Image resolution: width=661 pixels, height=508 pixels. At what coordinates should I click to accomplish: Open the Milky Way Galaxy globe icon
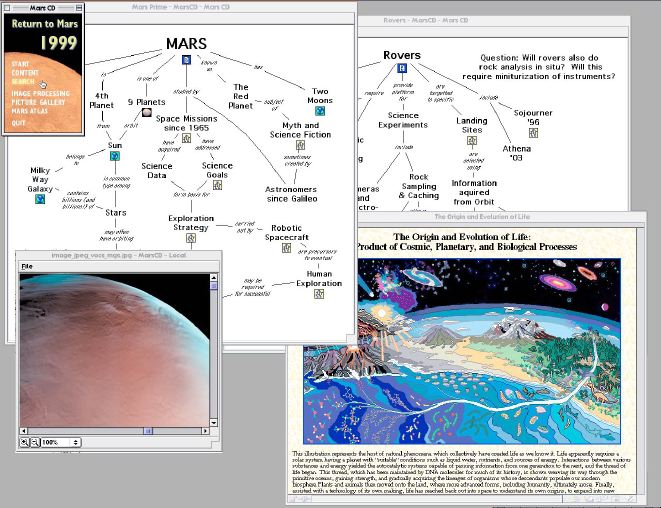click(40, 200)
